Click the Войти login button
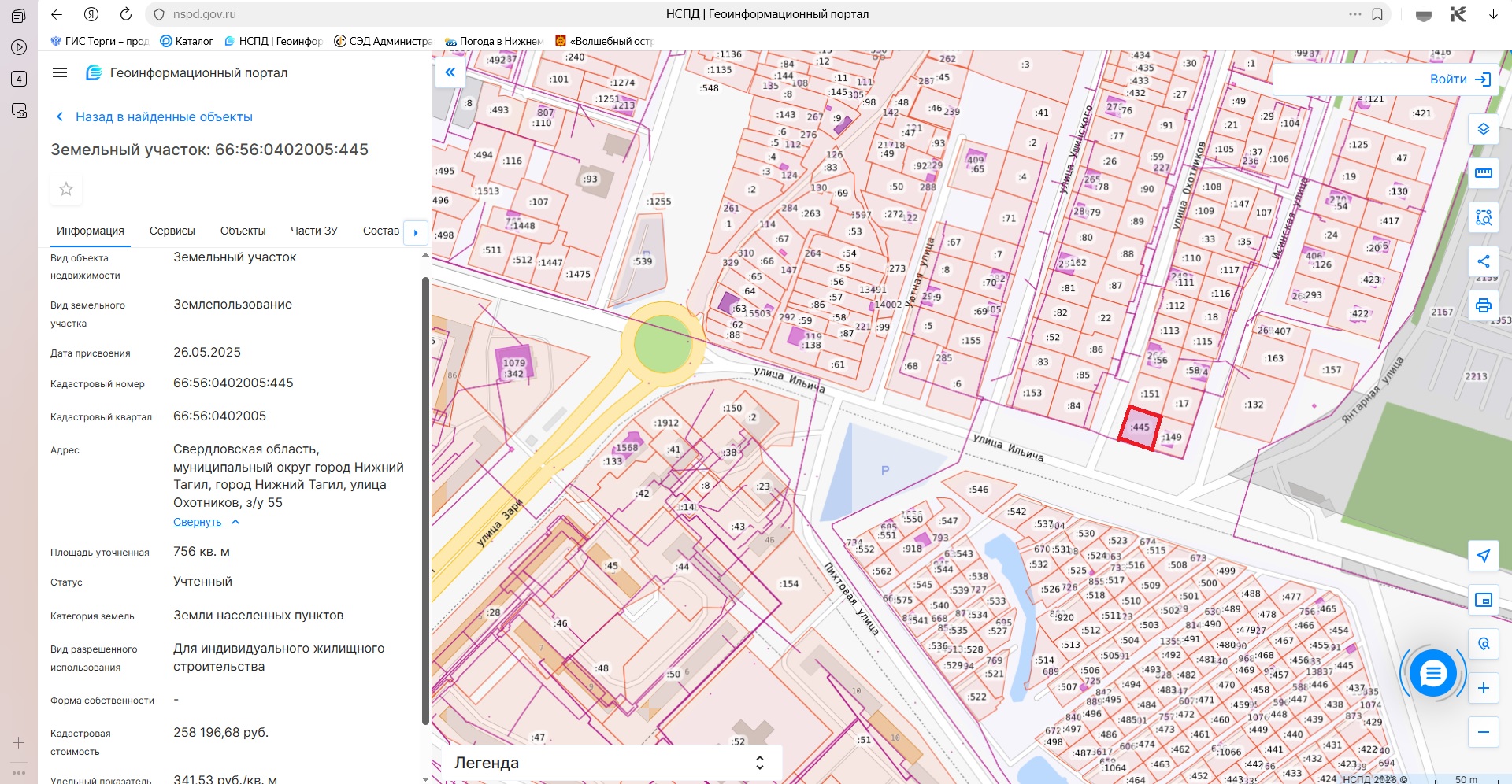This screenshot has height=784, width=1512. [1460, 80]
